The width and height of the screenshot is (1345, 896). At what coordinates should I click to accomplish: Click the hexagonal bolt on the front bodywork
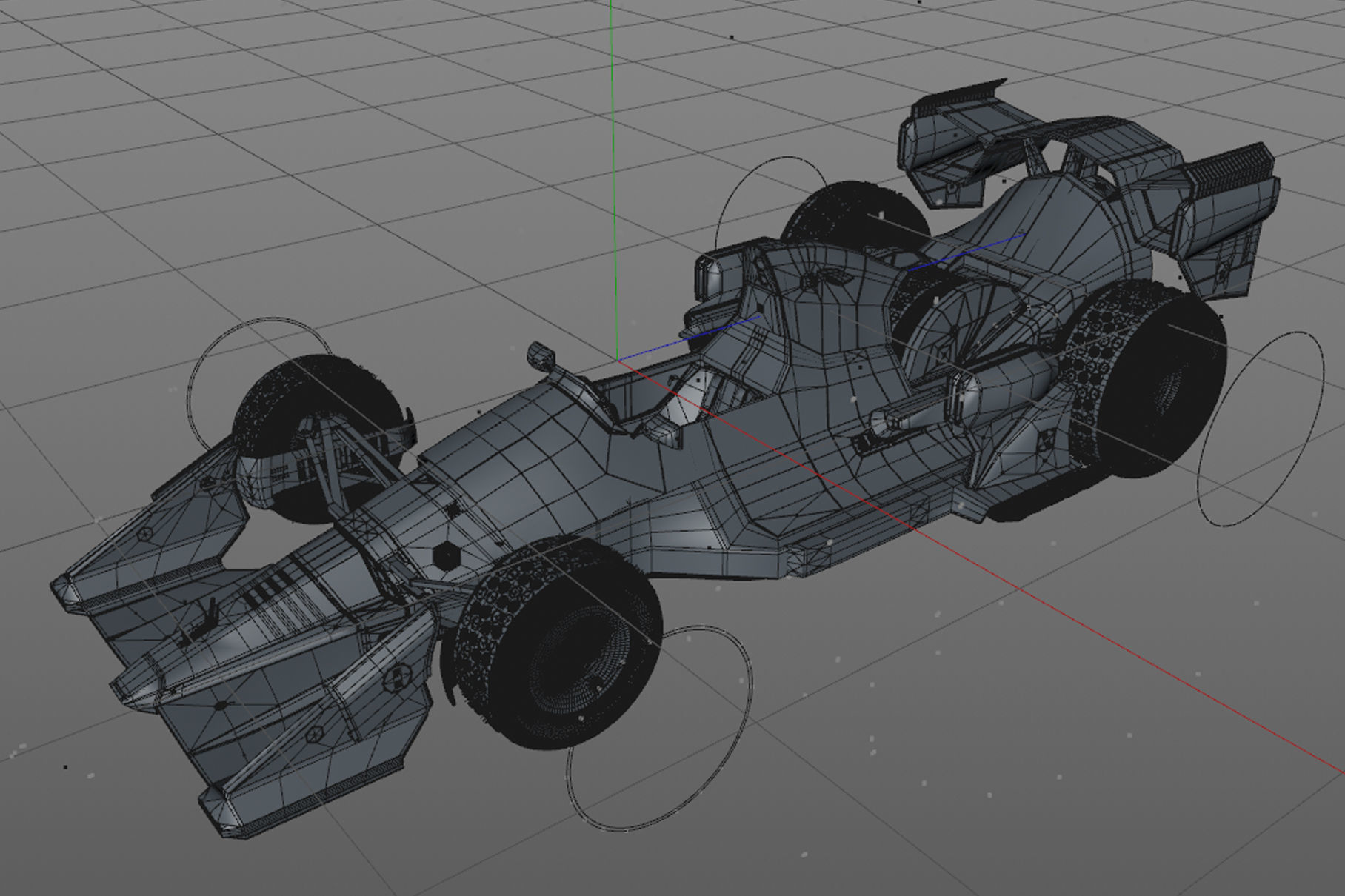(x=444, y=552)
